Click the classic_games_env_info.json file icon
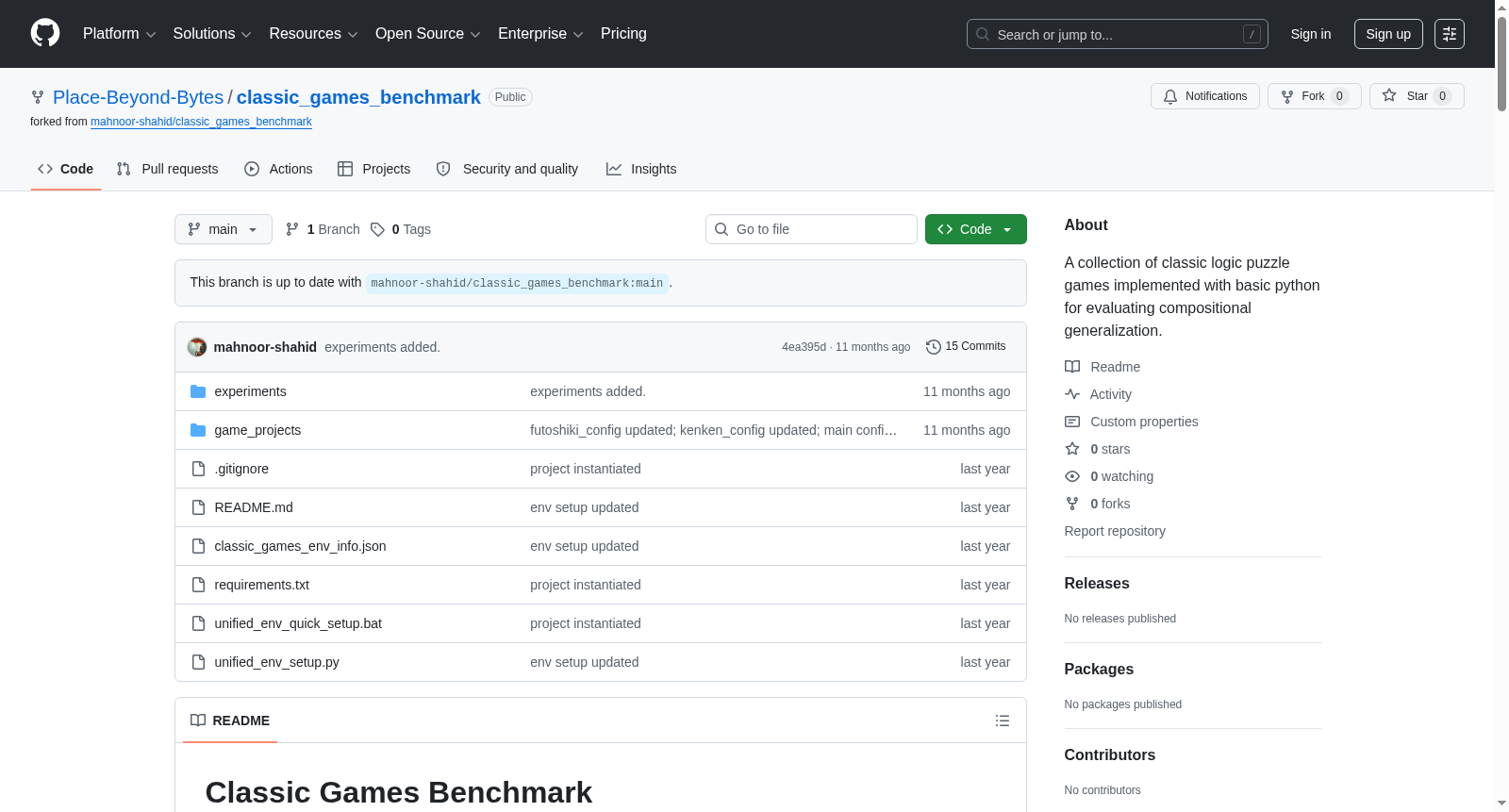1509x812 pixels. tap(198, 546)
